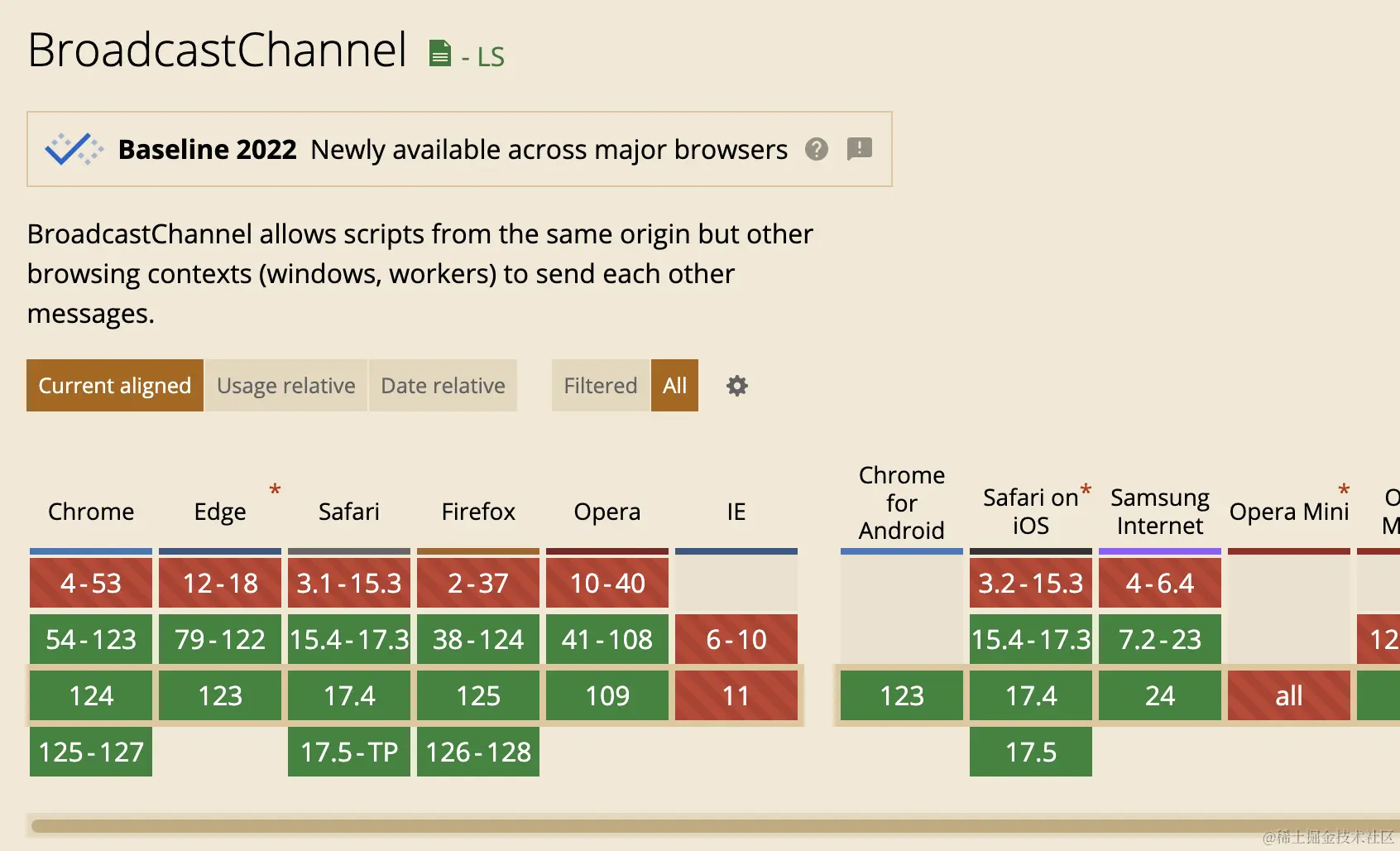The width and height of the screenshot is (1400, 851).
Task: Click the Safari column header
Action: pos(349,512)
